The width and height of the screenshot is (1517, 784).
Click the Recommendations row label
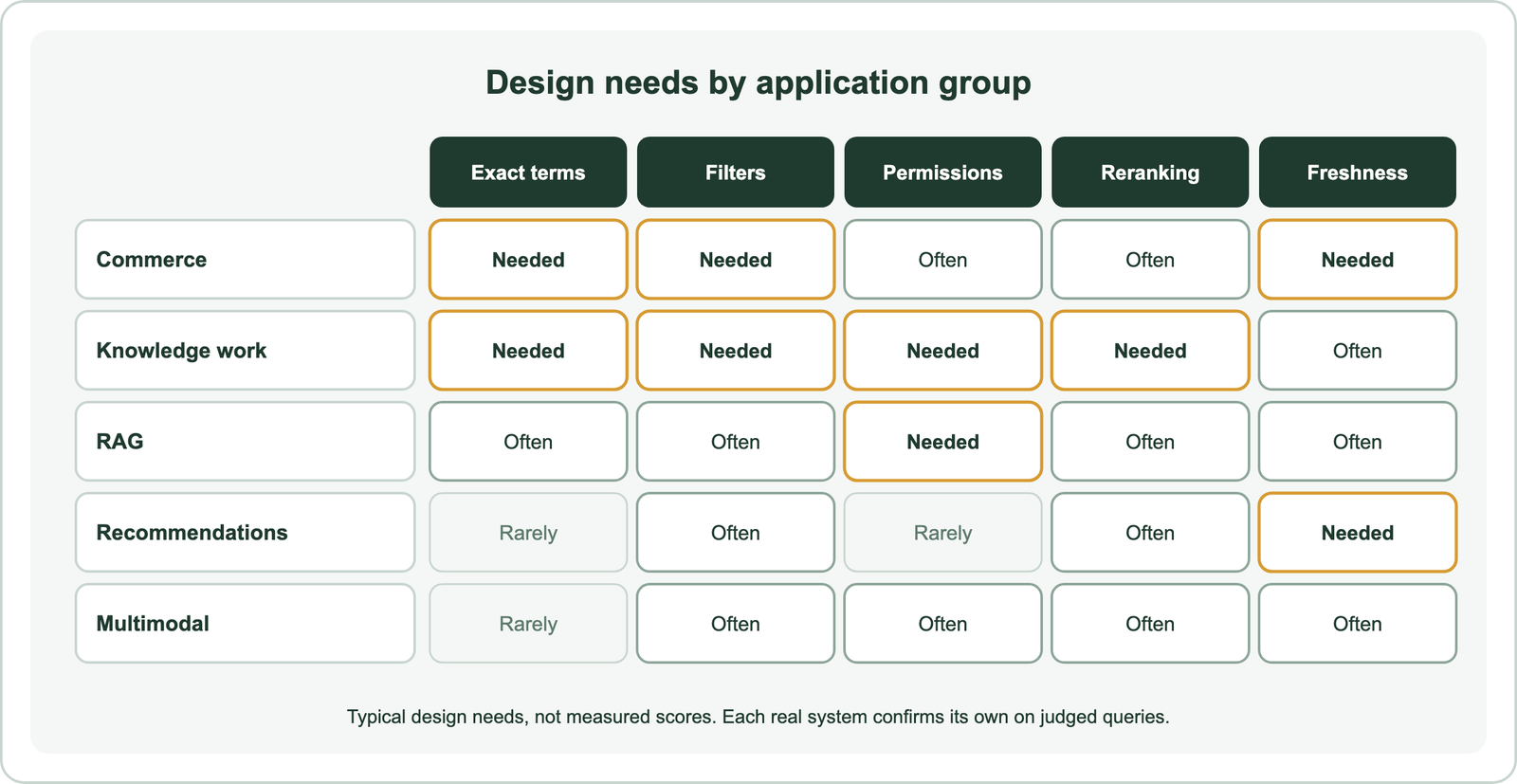click(x=246, y=533)
